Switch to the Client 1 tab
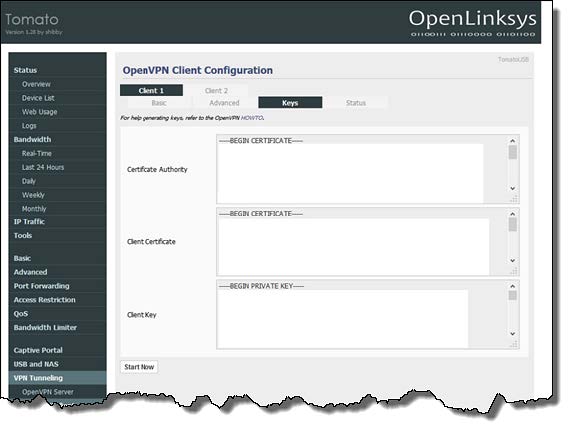Viewport: 568px width, 434px height. click(151, 90)
